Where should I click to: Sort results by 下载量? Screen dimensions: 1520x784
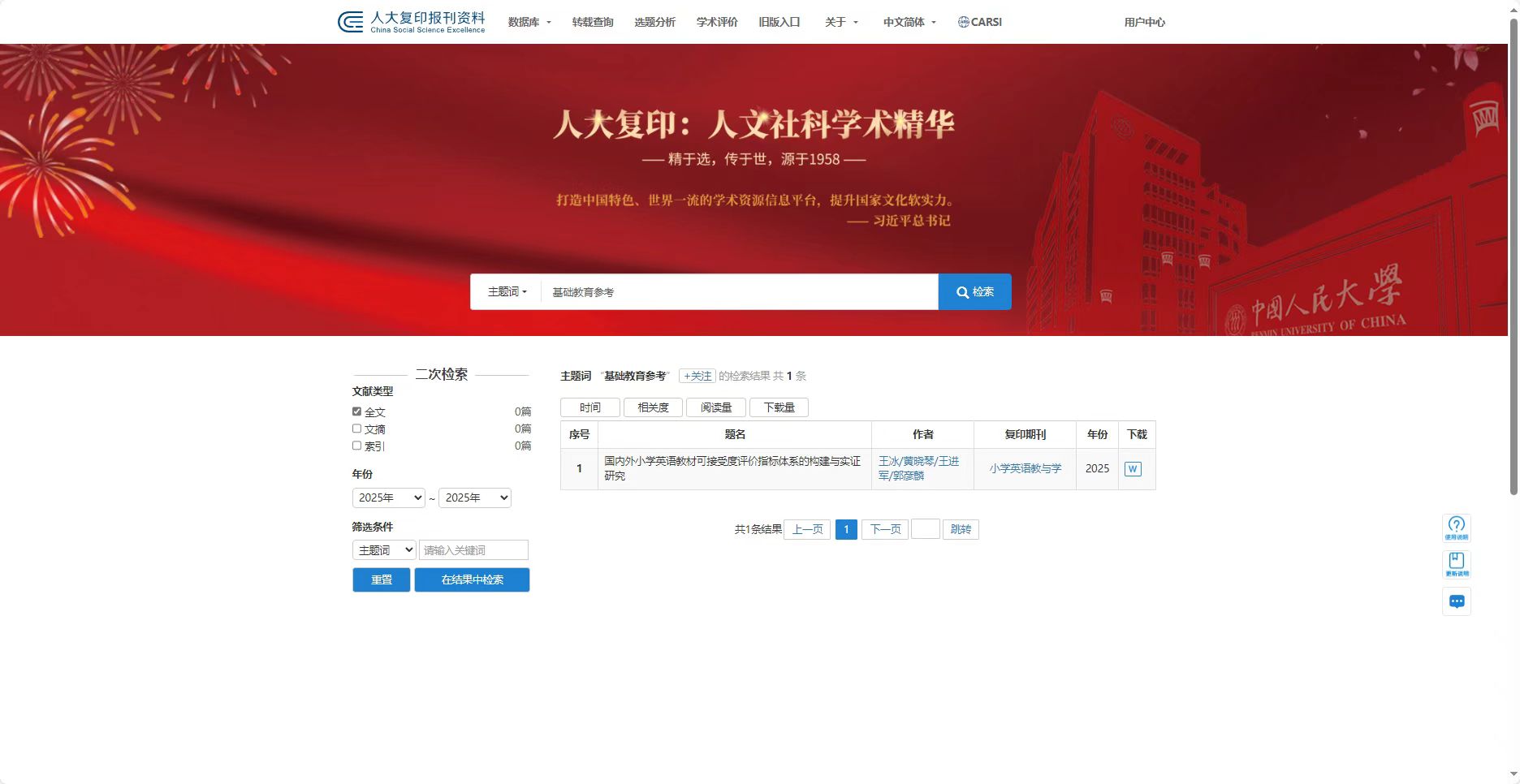[x=779, y=407]
